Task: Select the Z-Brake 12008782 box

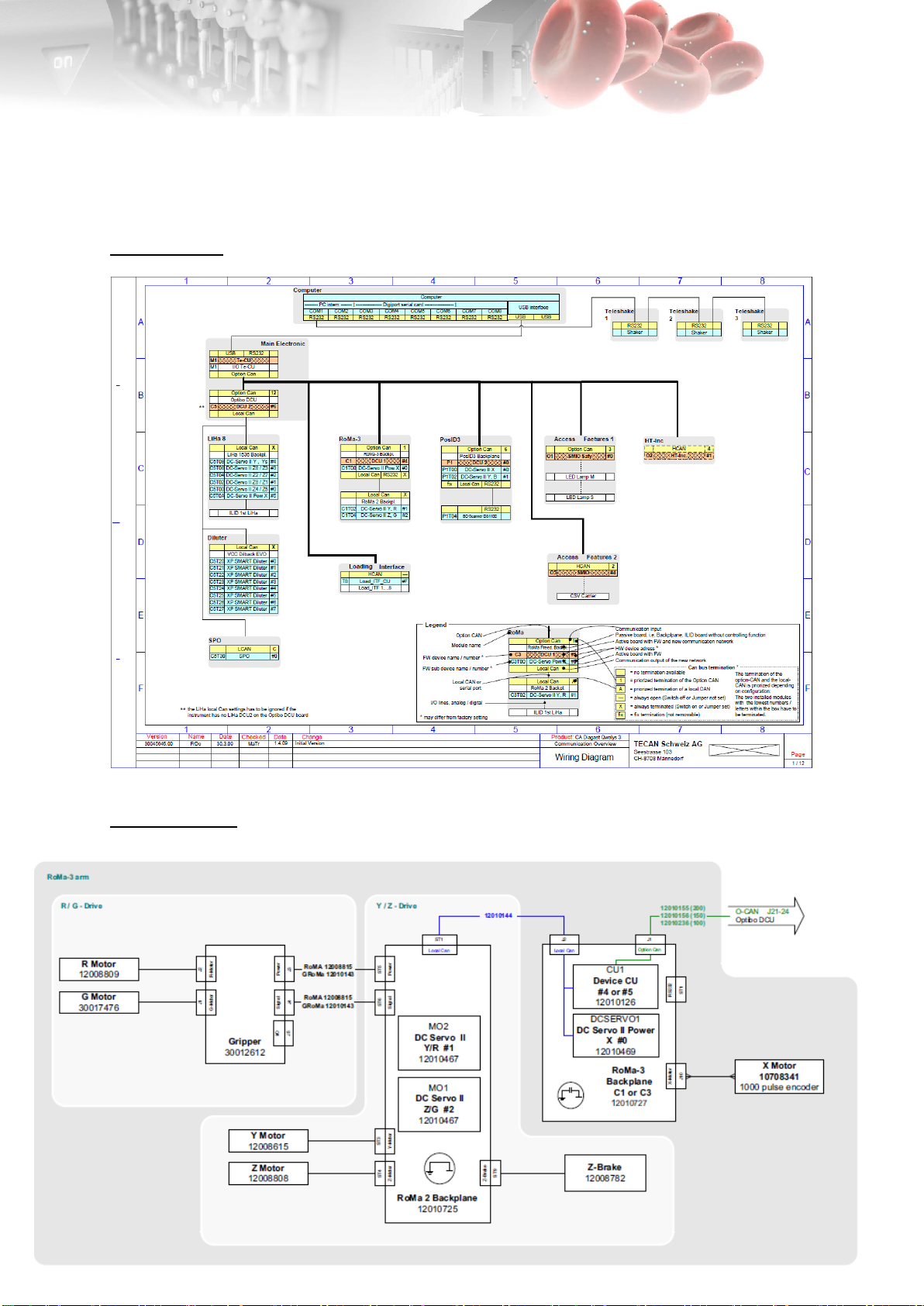Action: pyautogui.click(x=605, y=1173)
